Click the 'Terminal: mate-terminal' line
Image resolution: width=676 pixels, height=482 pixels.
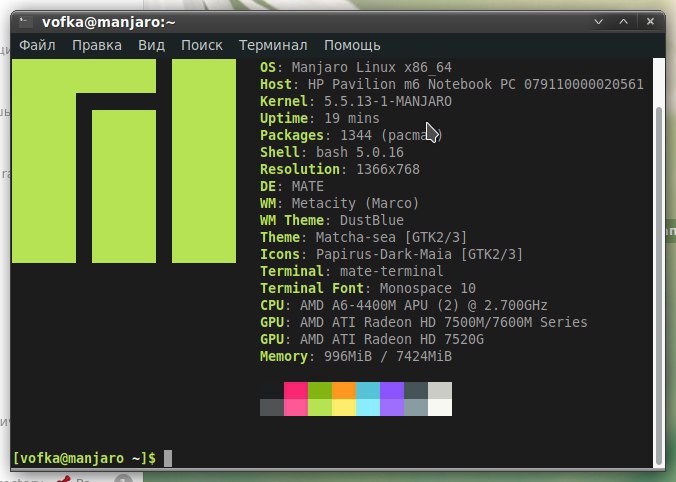[x=351, y=272]
